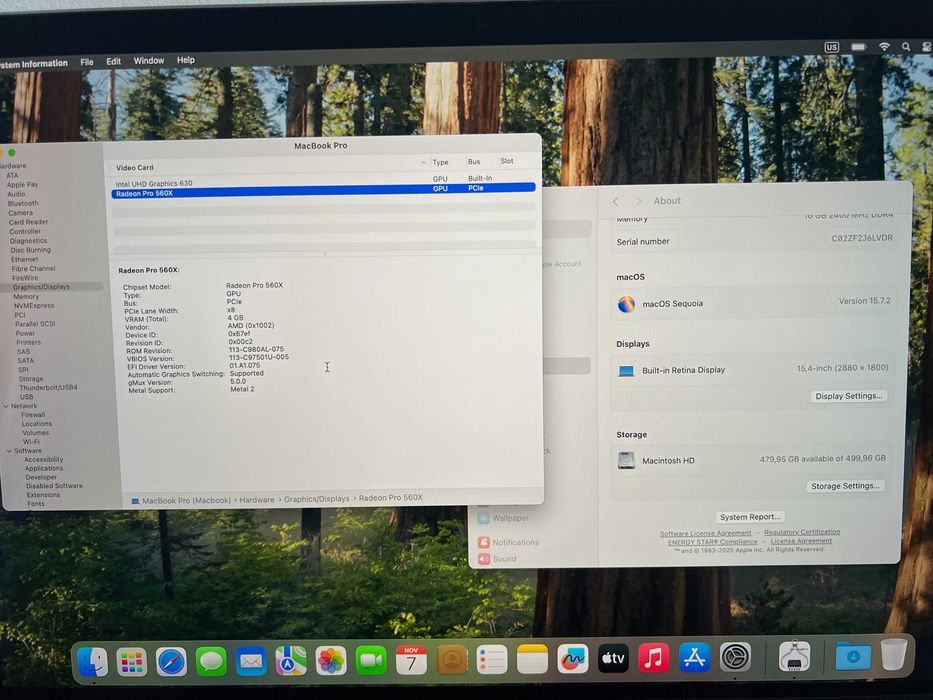933x700 pixels.
Task: Select Firewall under Network
Action: [33, 415]
